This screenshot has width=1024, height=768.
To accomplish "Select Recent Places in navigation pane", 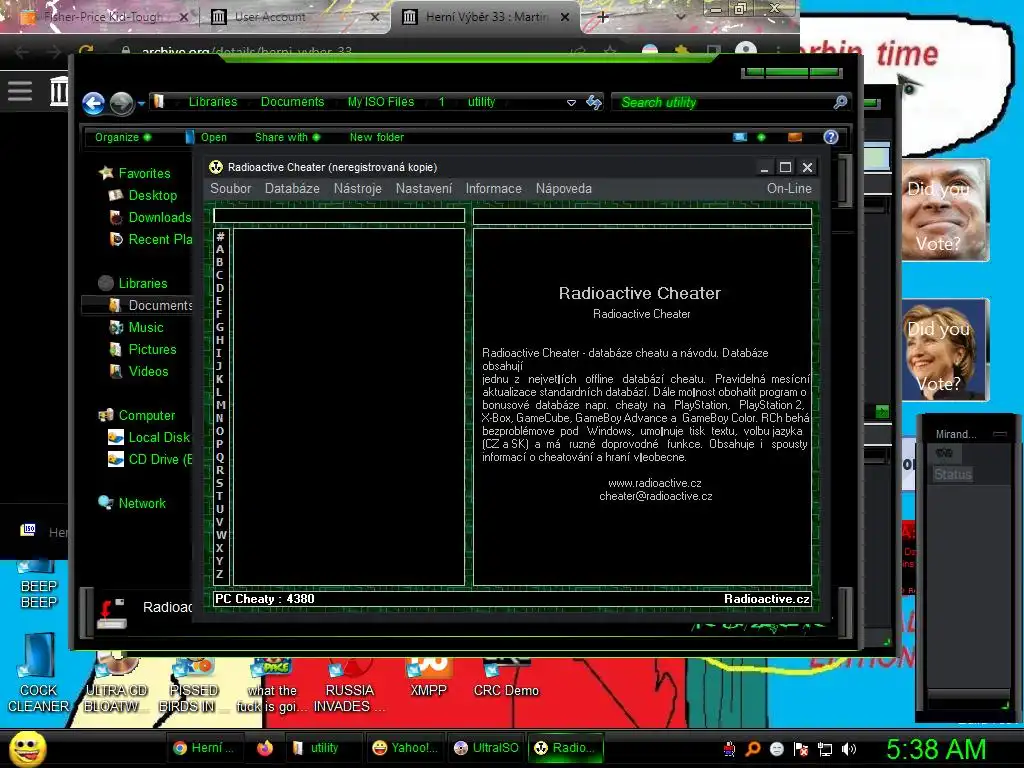I will [x=150, y=240].
